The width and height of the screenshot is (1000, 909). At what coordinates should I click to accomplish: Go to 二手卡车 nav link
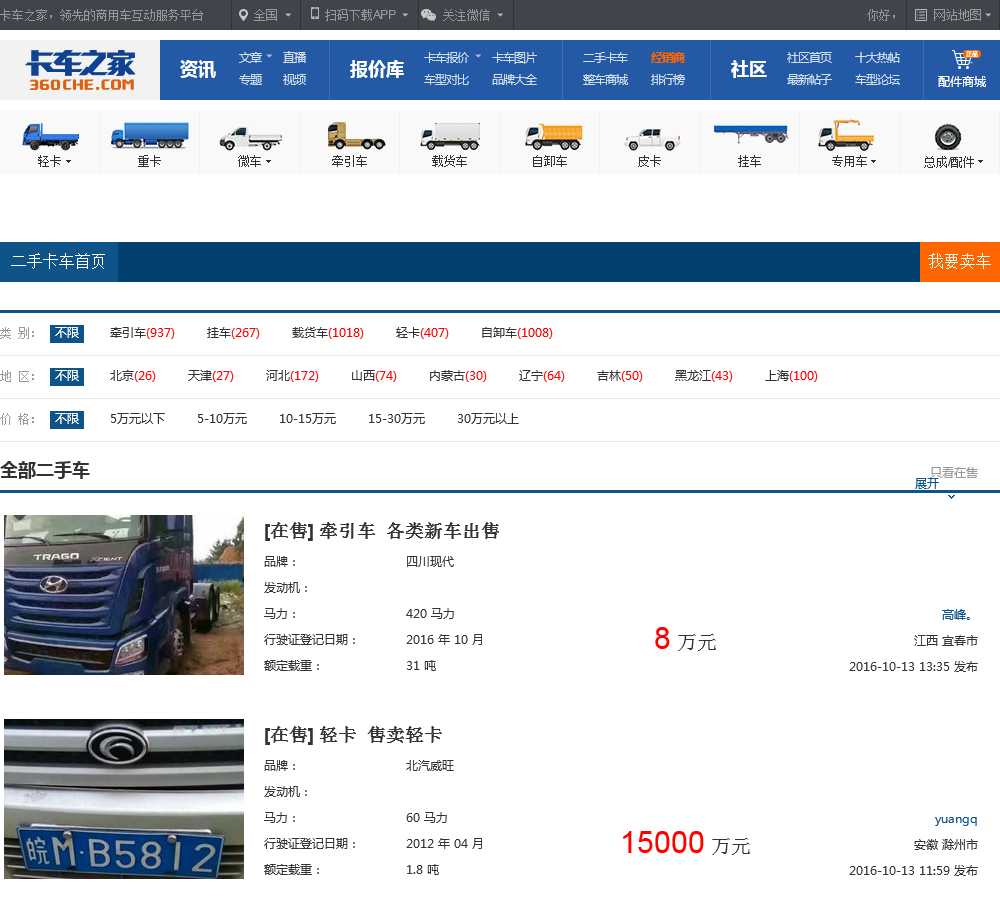605,57
